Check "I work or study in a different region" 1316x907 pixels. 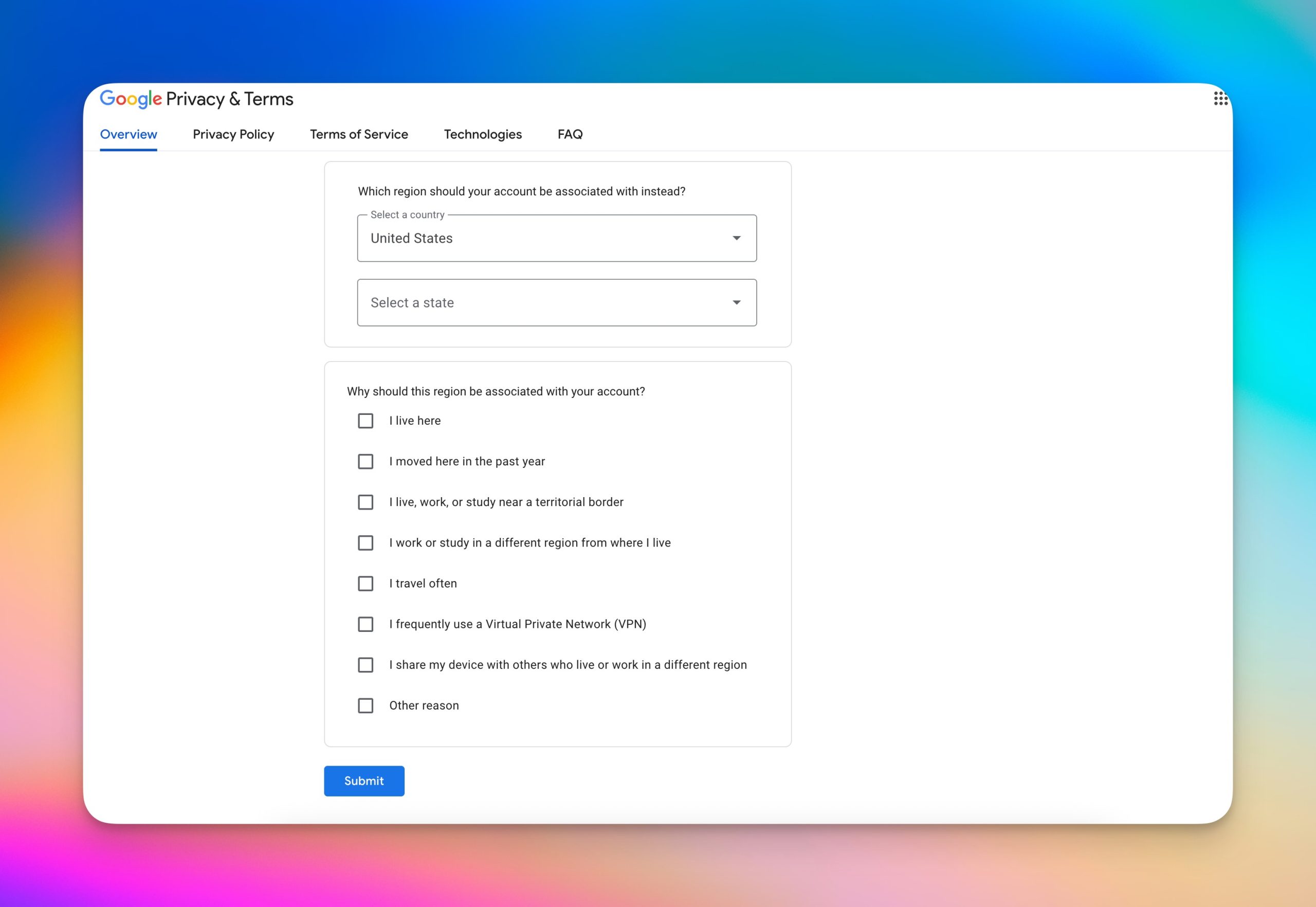click(365, 543)
